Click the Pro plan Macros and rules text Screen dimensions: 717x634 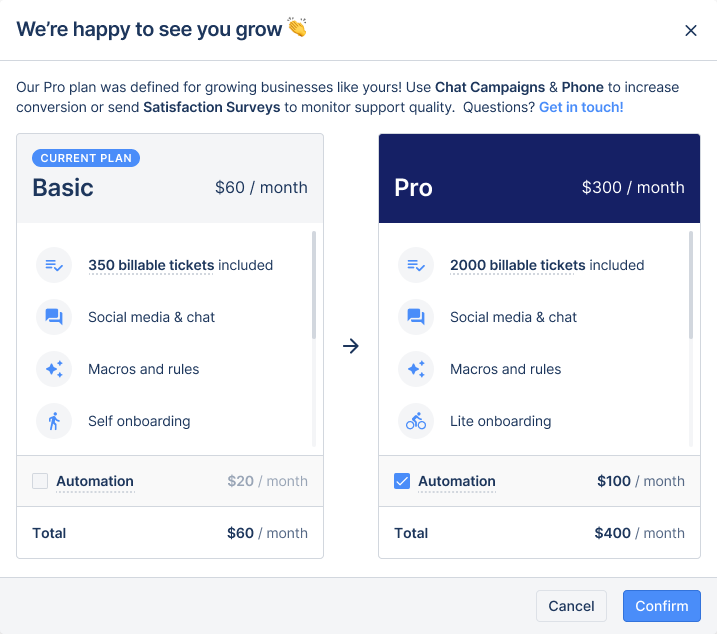click(505, 369)
